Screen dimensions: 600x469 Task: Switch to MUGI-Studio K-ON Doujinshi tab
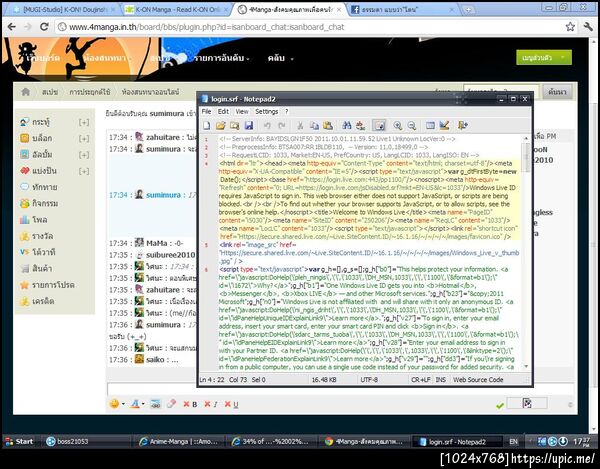pyautogui.click(x=63, y=9)
